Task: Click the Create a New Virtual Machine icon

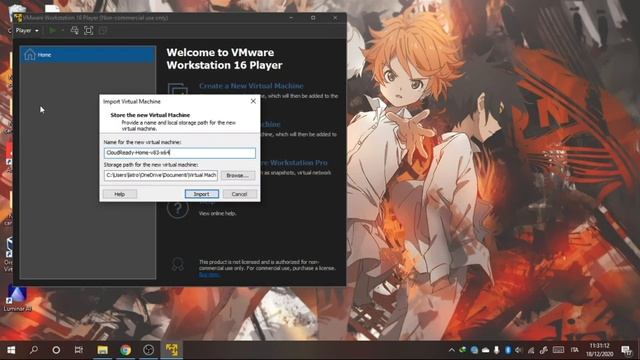Action: pyautogui.click(x=178, y=90)
